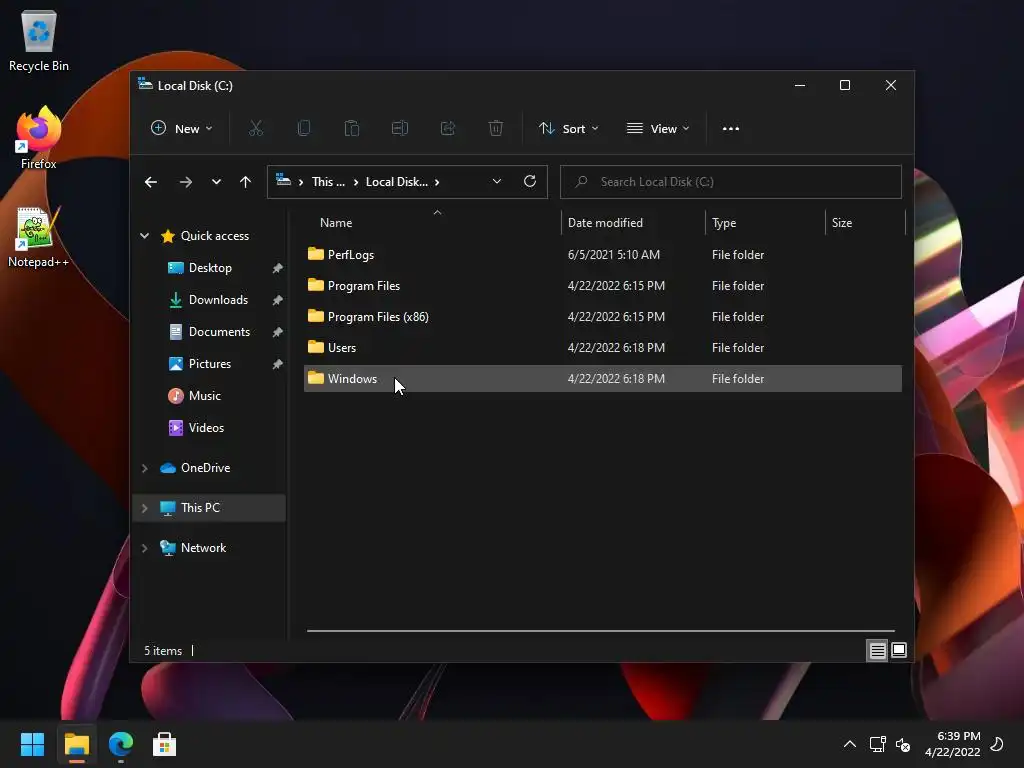Select Music in navigation pane
Image resolution: width=1024 pixels, height=768 pixels.
pyautogui.click(x=204, y=396)
